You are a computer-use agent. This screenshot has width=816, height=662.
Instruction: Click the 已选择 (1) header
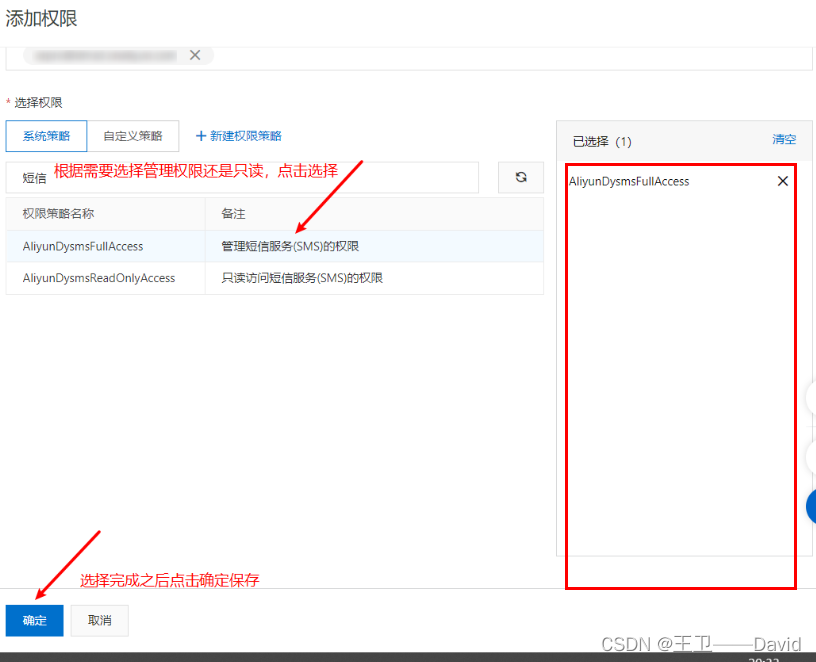click(602, 142)
